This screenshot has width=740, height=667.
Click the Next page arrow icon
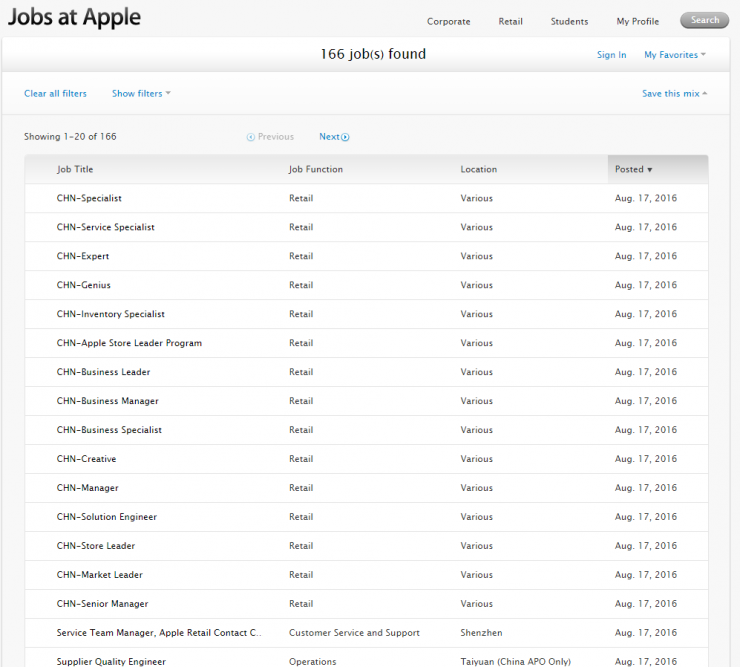[345, 137]
